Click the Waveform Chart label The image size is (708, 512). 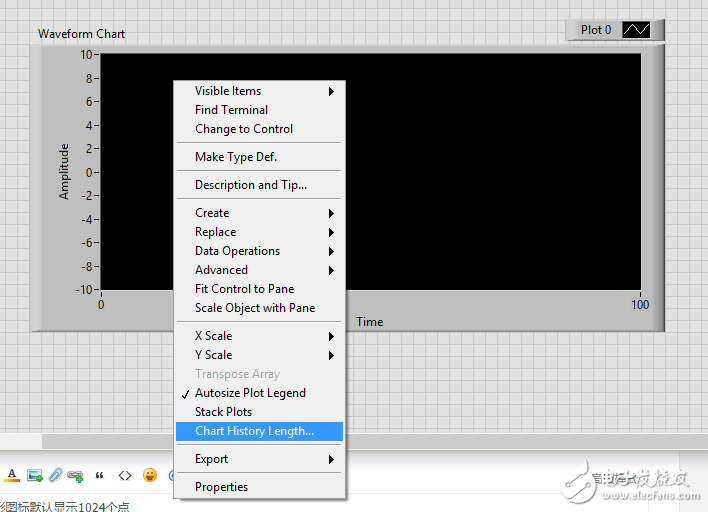point(81,34)
